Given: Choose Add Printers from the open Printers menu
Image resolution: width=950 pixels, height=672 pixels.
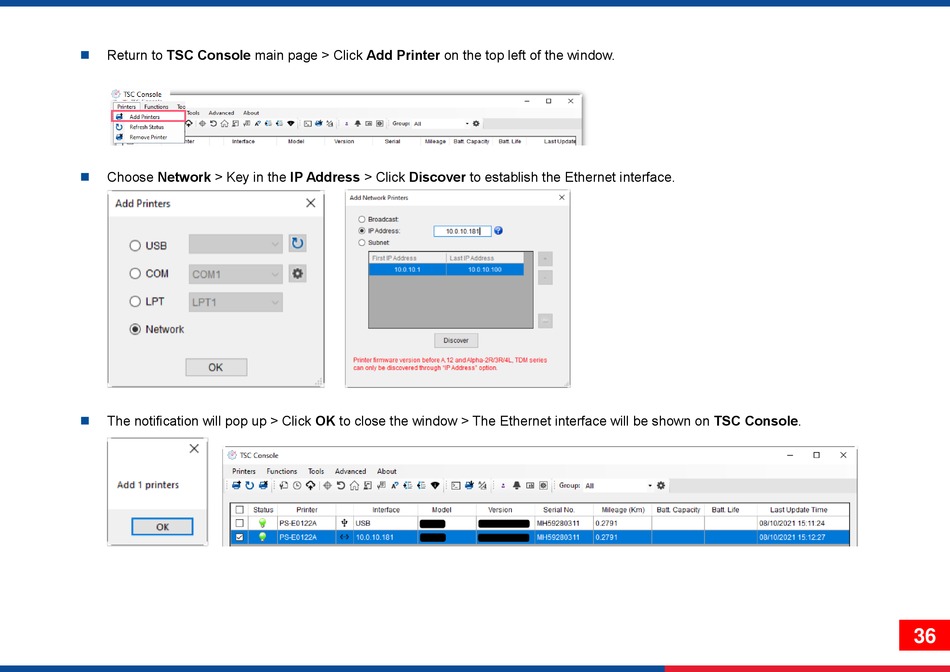Looking at the screenshot, I should point(148,116).
